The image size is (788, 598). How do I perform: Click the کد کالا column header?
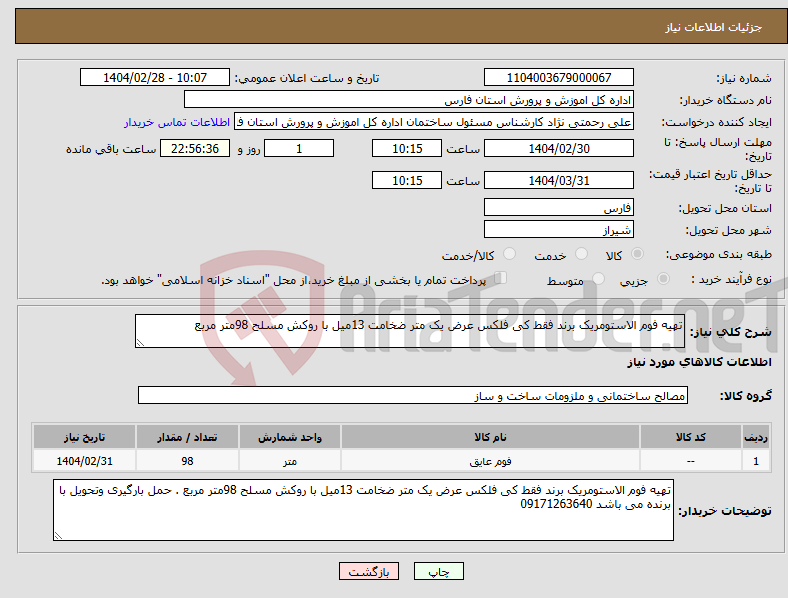[691, 437]
